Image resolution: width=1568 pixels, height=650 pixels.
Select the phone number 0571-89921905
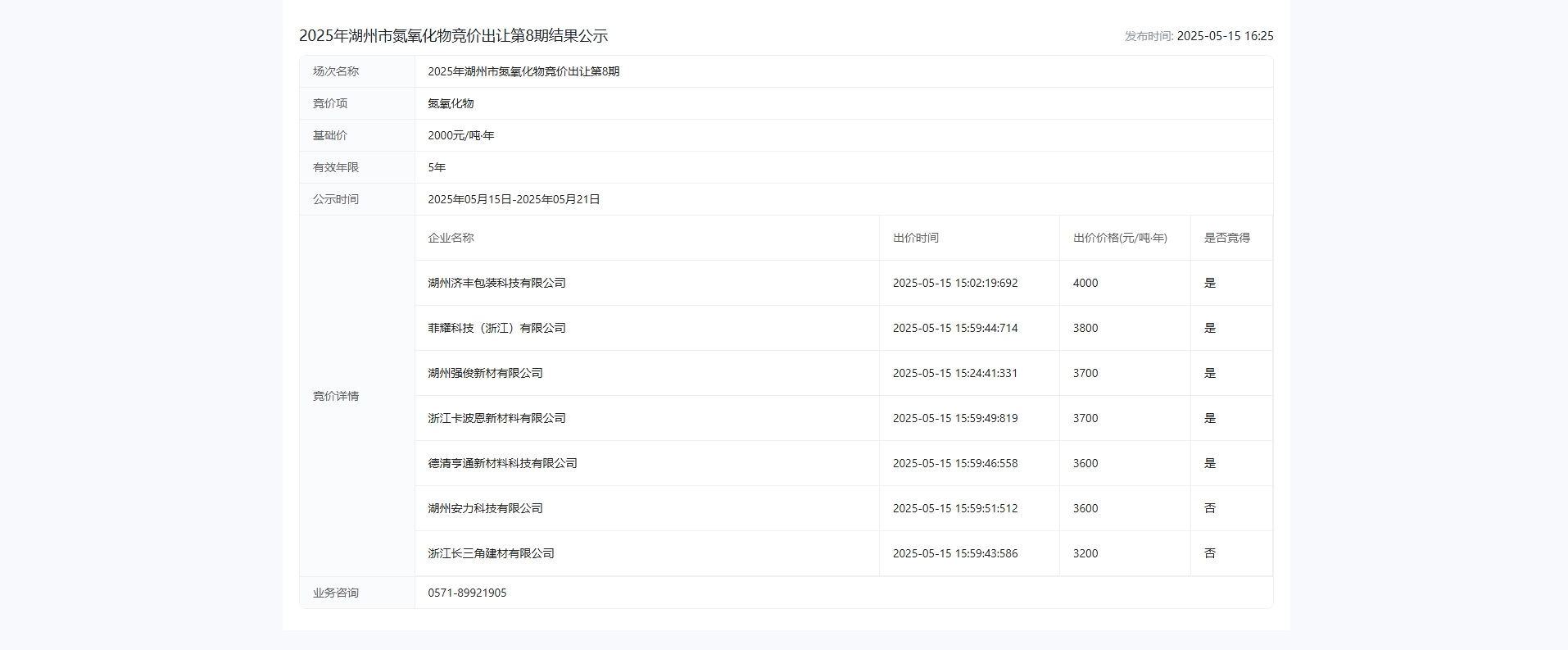(467, 593)
